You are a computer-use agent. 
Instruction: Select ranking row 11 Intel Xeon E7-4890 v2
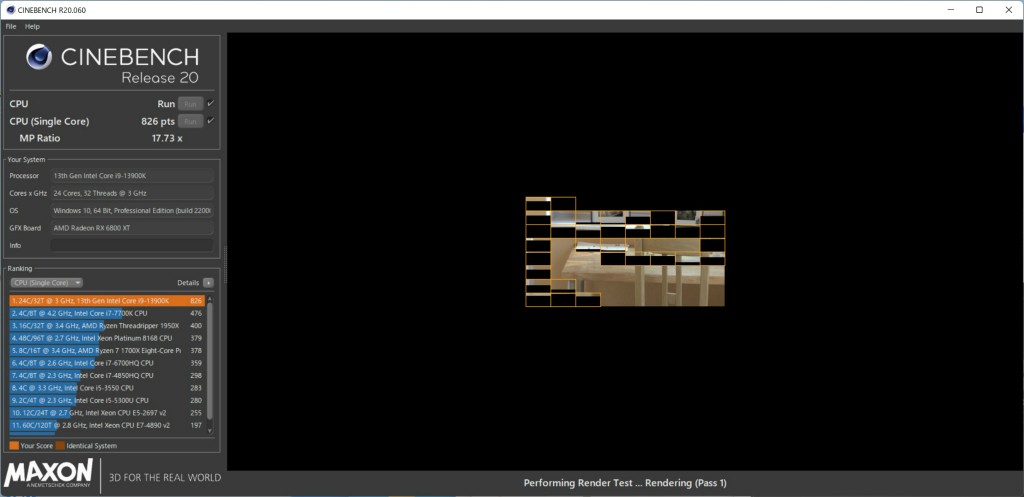pyautogui.click(x=107, y=425)
